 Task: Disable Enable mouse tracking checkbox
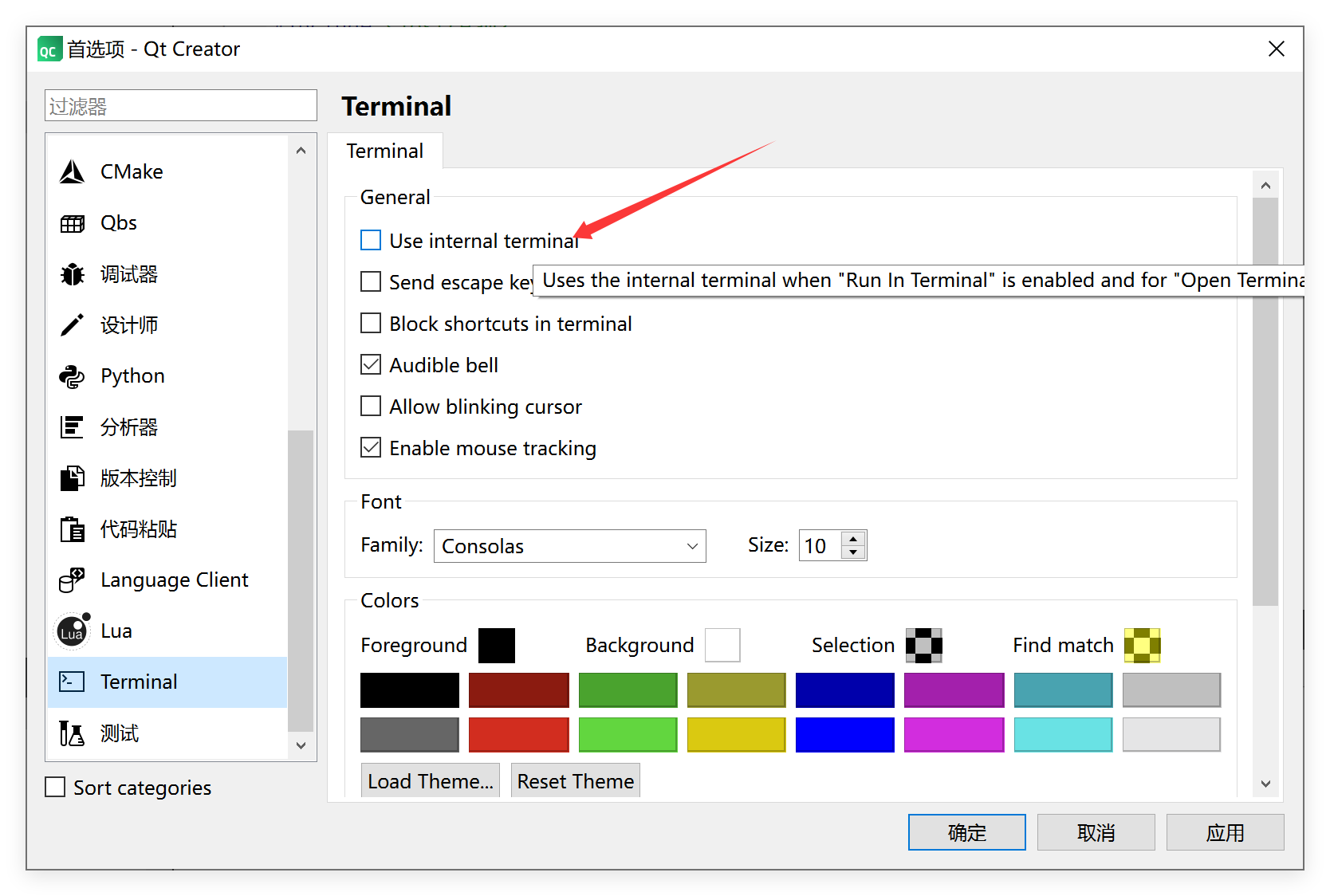point(371,447)
